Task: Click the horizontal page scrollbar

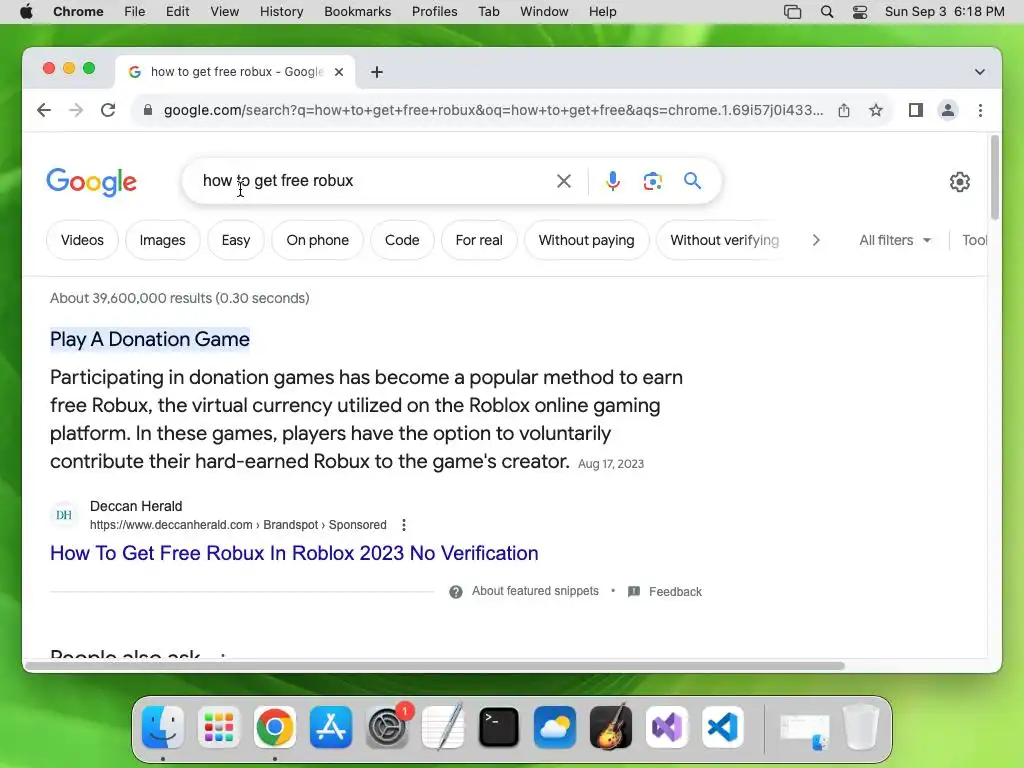Action: point(434,666)
